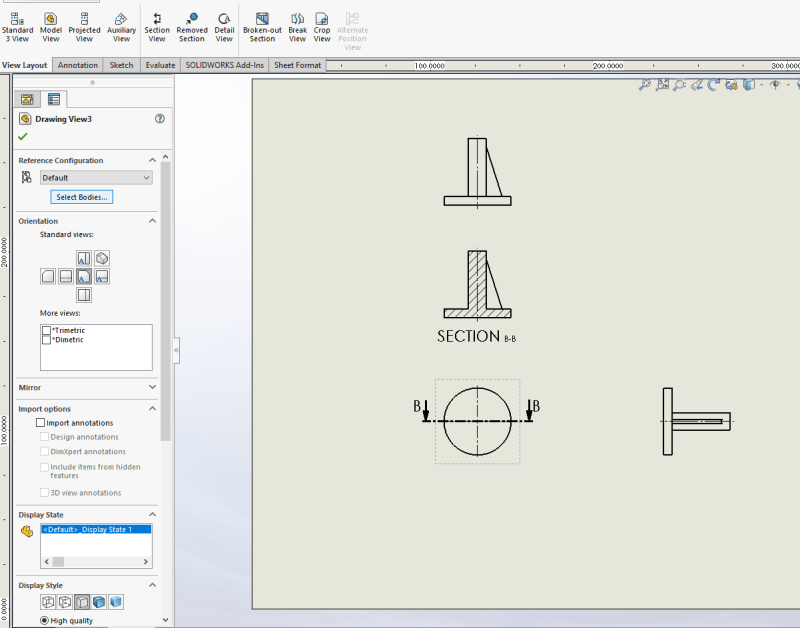Create a Detail View

224,28
